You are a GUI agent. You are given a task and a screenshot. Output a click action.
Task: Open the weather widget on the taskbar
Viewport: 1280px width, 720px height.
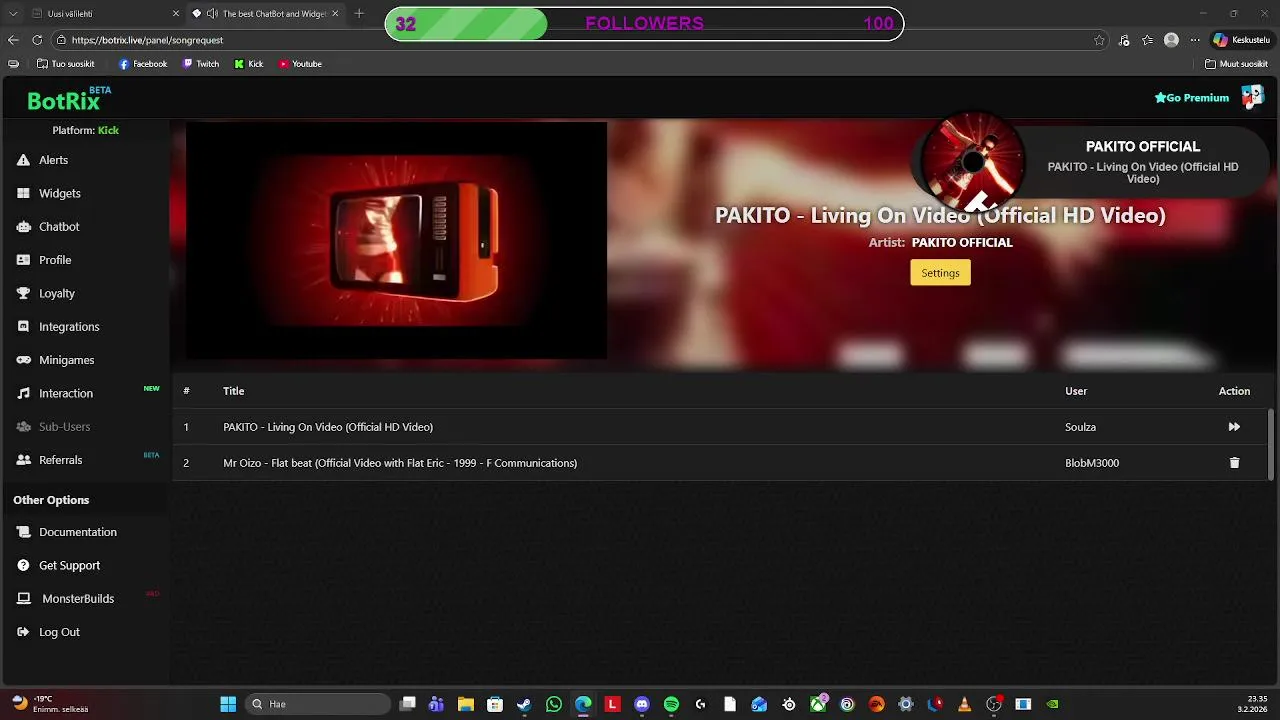(x=48, y=704)
